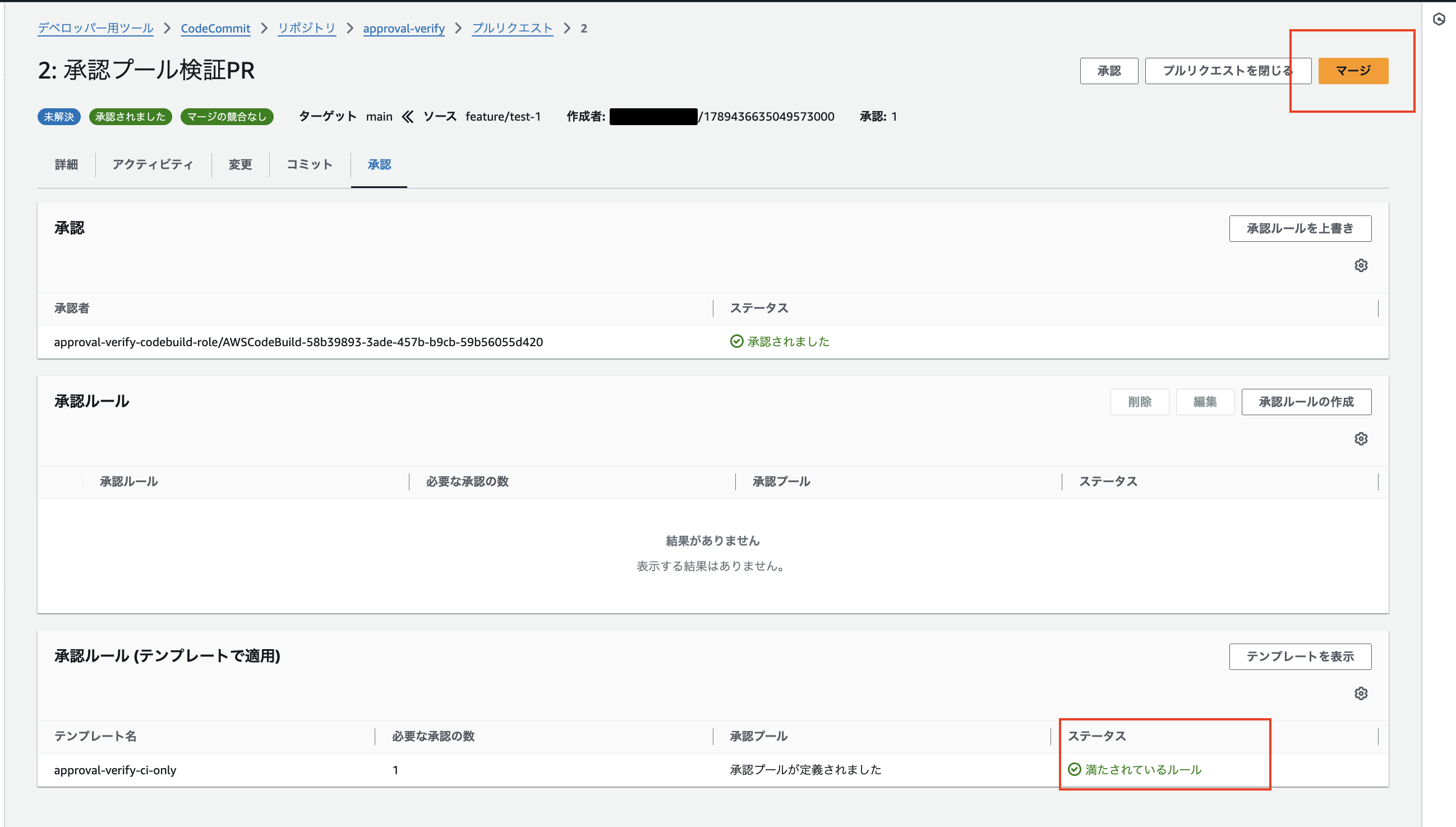
Task: Click the required approvals value 1 in template row
Action: tap(395, 770)
